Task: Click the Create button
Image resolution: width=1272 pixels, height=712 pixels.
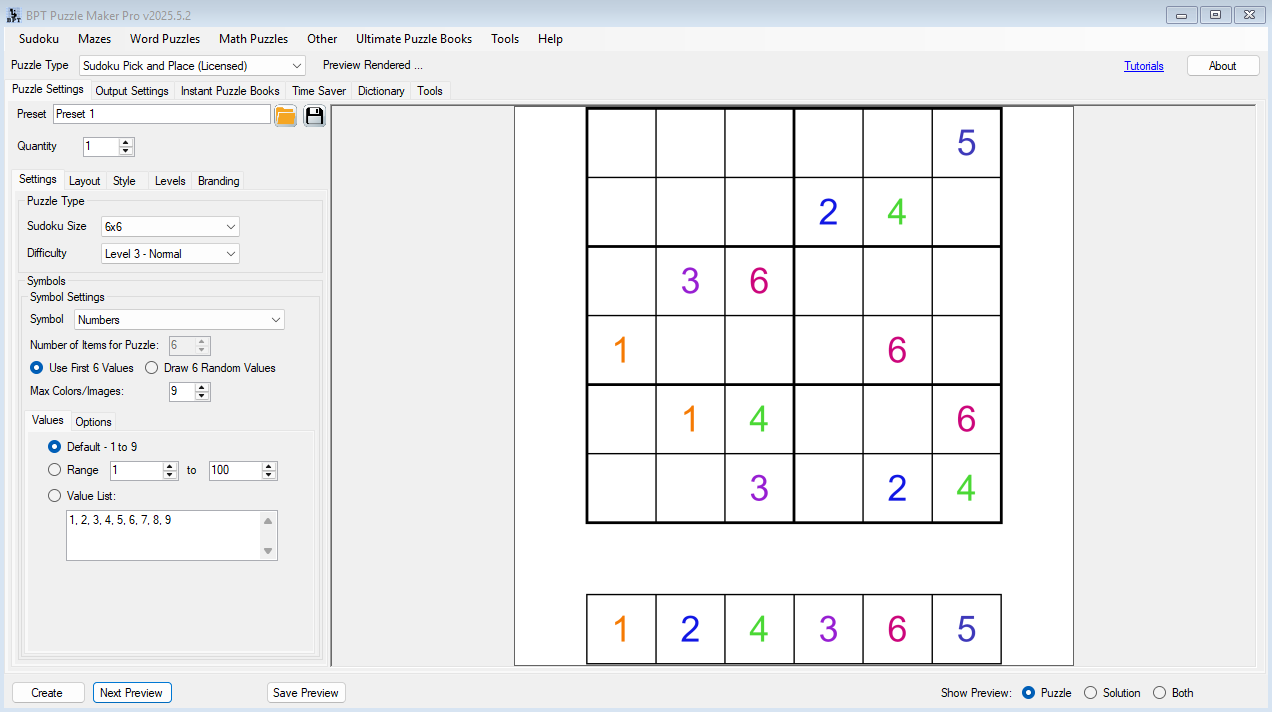Action: [x=47, y=692]
